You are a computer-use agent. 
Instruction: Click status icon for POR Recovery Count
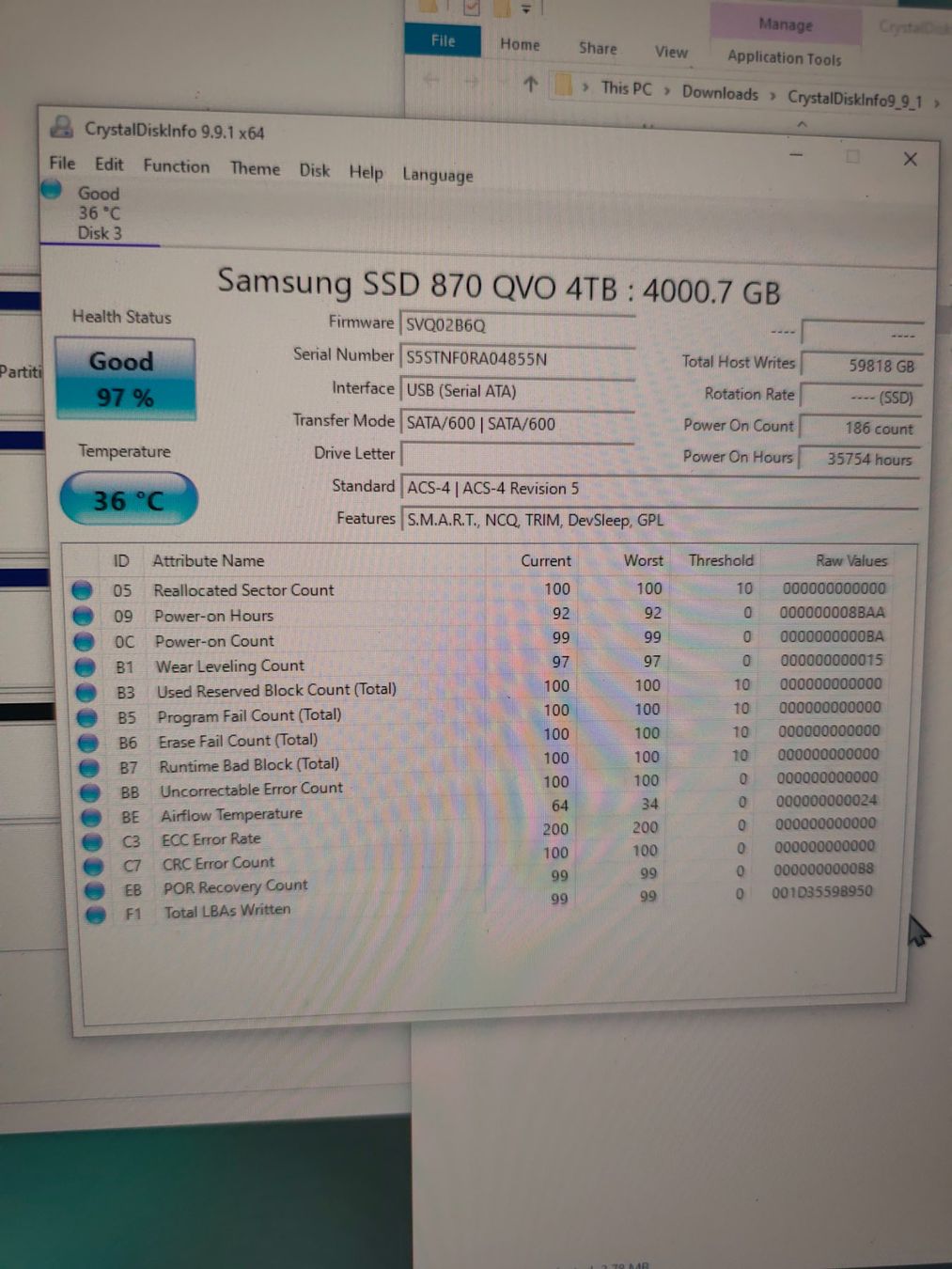[x=94, y=889]
